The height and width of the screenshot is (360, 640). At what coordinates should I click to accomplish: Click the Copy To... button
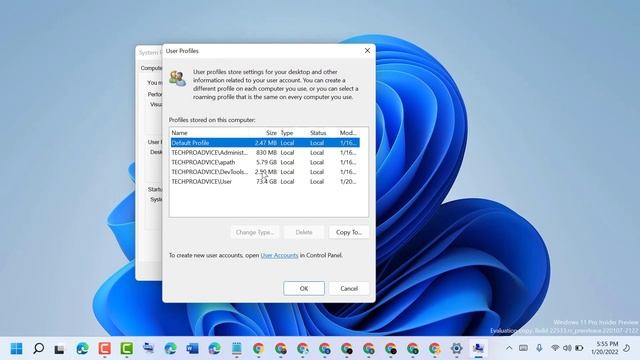pyautogui.click(x=349, y=232)
